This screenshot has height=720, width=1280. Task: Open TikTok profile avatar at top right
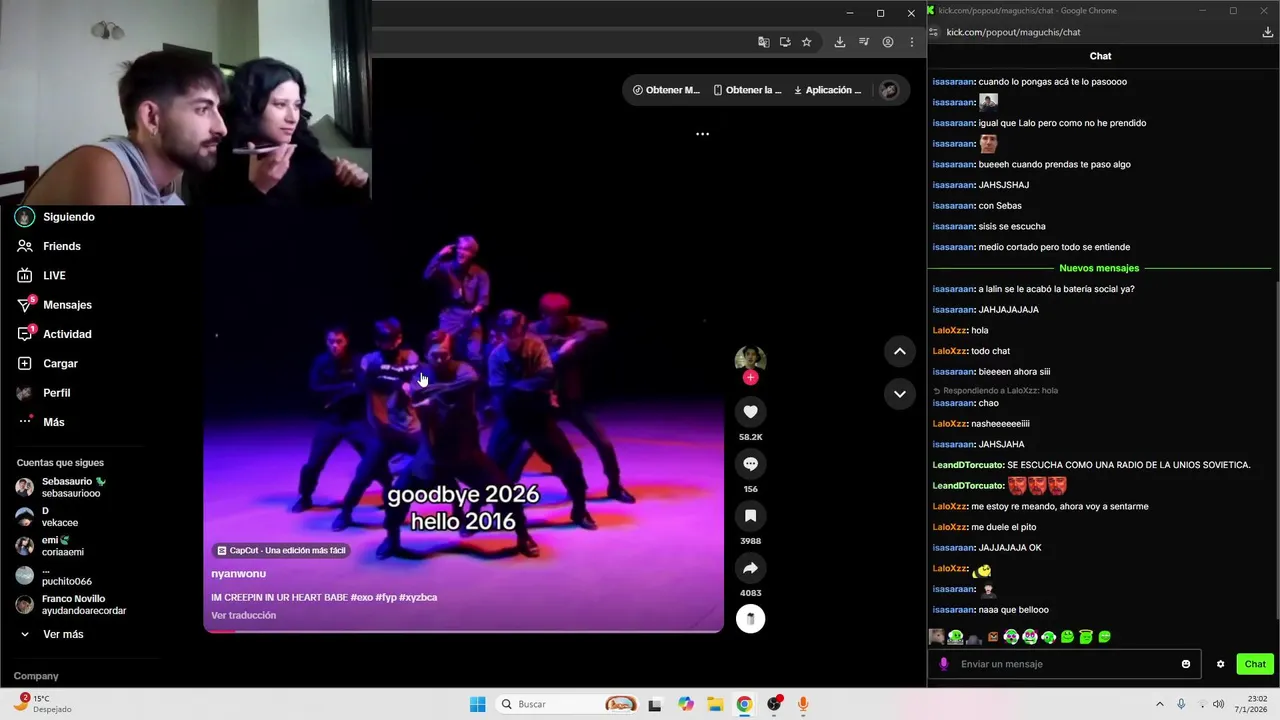coord(888,90)
